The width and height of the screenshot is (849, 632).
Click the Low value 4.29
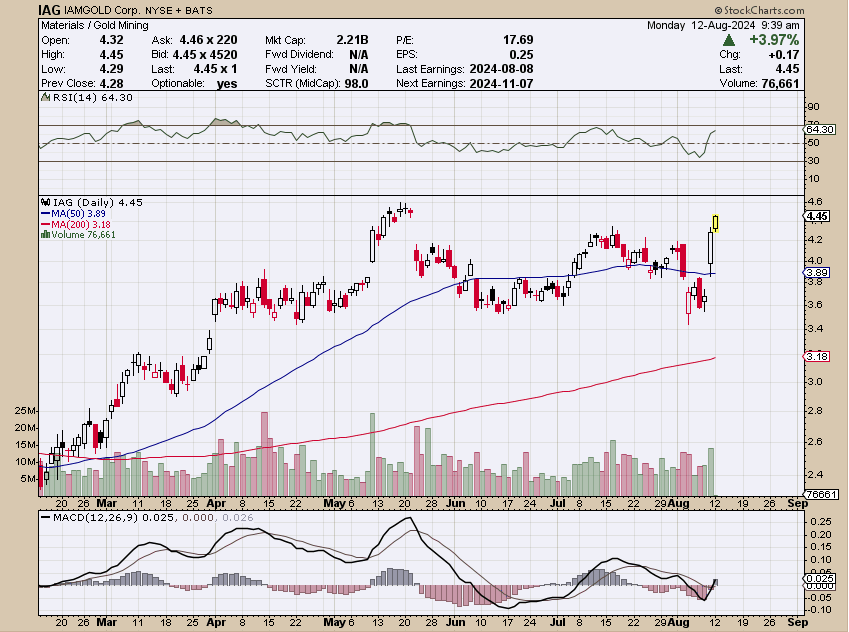(x=112, y=69)
